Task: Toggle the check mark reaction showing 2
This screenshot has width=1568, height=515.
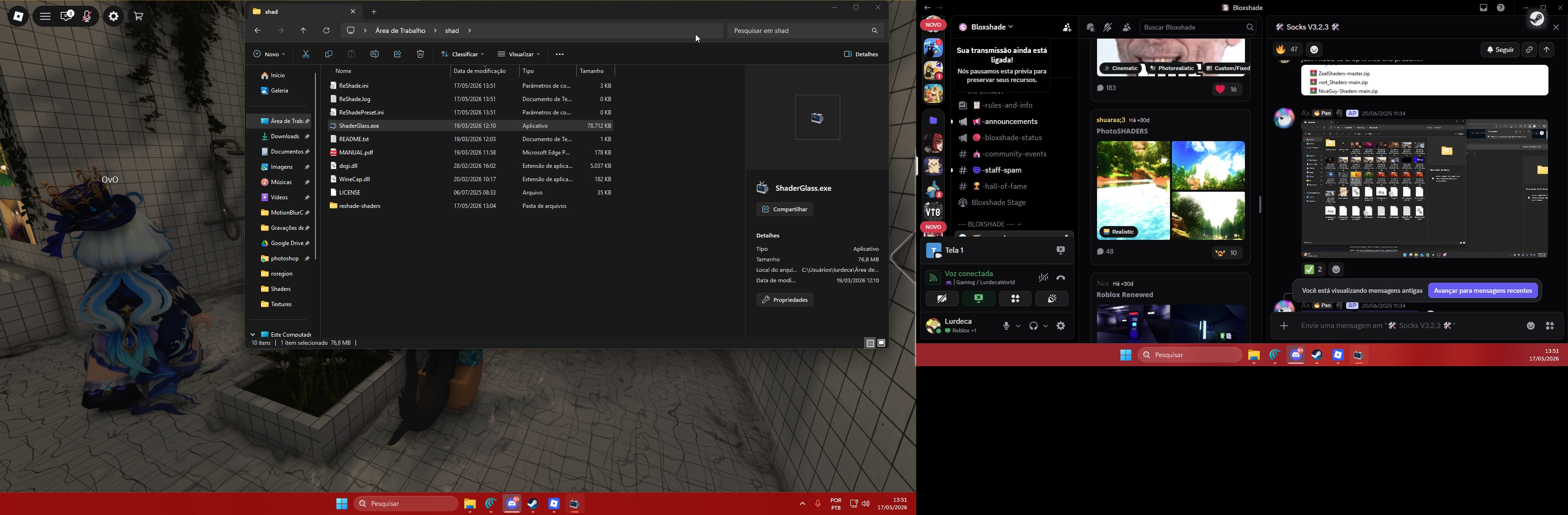Action: pyautogui.click(x=1314, y=269)
